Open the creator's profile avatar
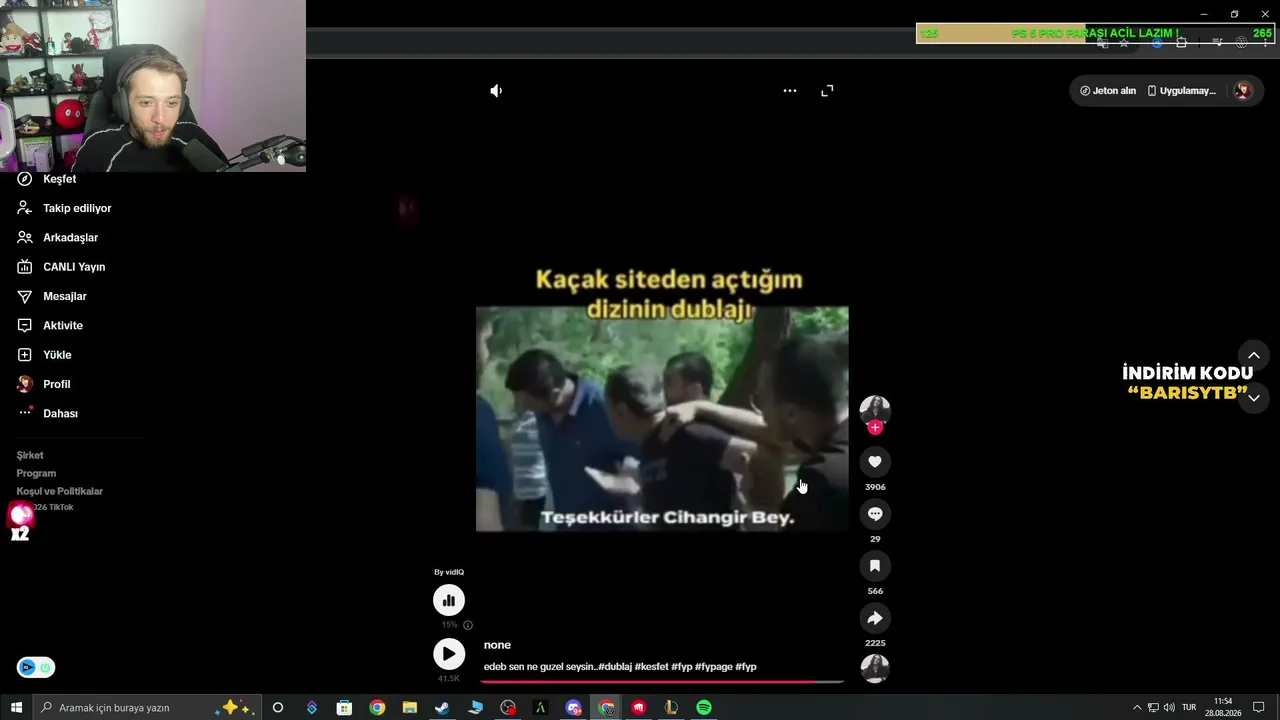Image resolution: width=1280 pixels, height=720 pixels. tap(875, 408)
